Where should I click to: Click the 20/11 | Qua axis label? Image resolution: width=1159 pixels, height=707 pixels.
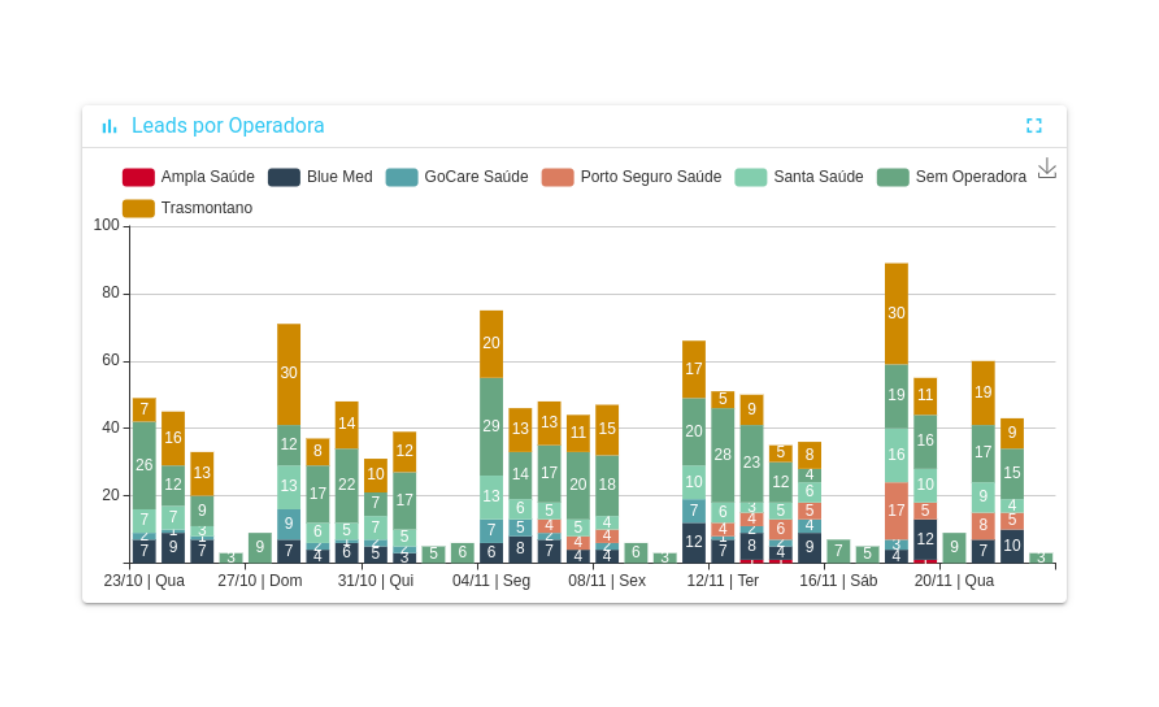(953, 581)
